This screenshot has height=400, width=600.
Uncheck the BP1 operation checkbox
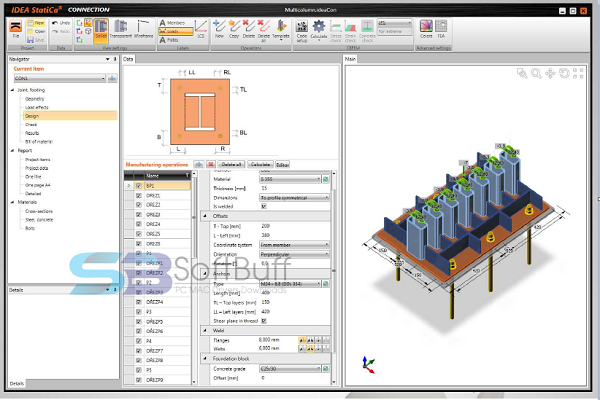click(139, 186)
